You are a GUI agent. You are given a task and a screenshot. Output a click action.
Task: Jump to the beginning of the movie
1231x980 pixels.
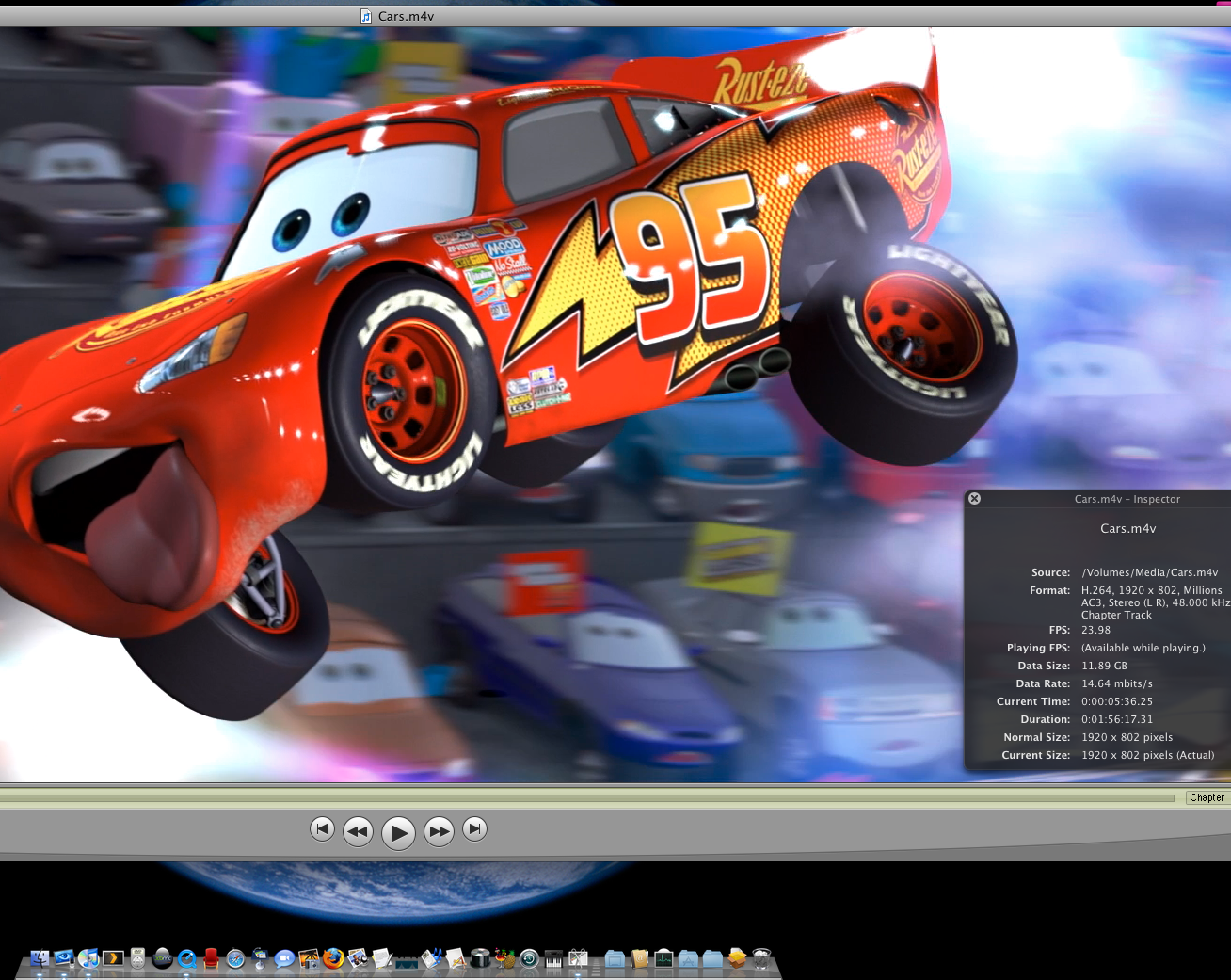322,829
